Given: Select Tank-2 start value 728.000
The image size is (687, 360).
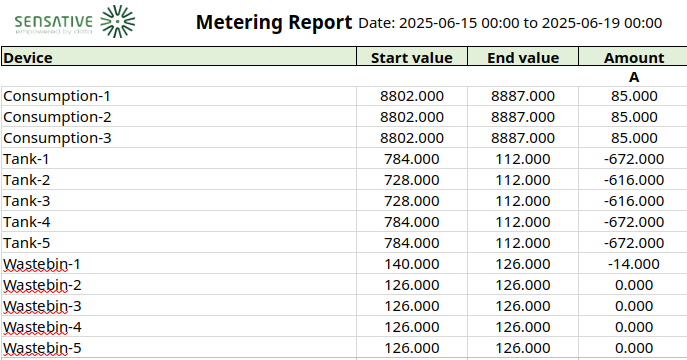Looking at the screenshot, I should [x=412, y=180].
